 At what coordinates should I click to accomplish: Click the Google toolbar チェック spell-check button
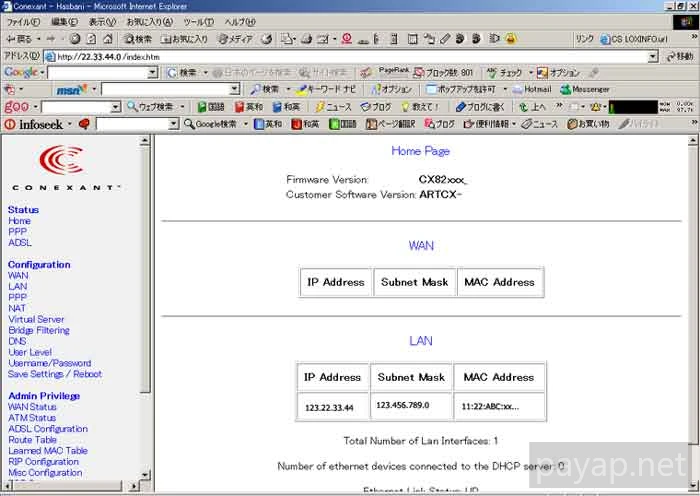[x=504, y=72]
